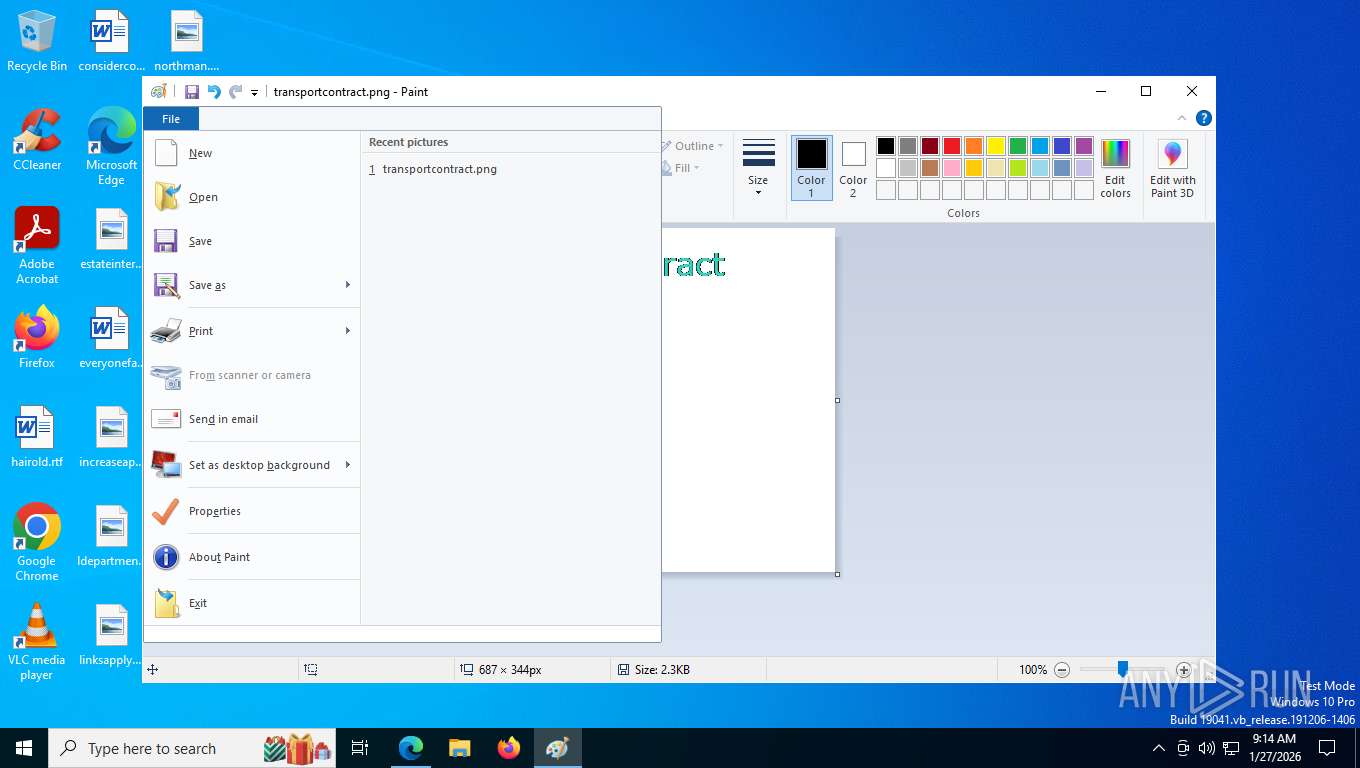This screenshot has width=1360, height=768.
Task: Open Microsoft Edge desktop shortcut
Action: tap(111, 147)
